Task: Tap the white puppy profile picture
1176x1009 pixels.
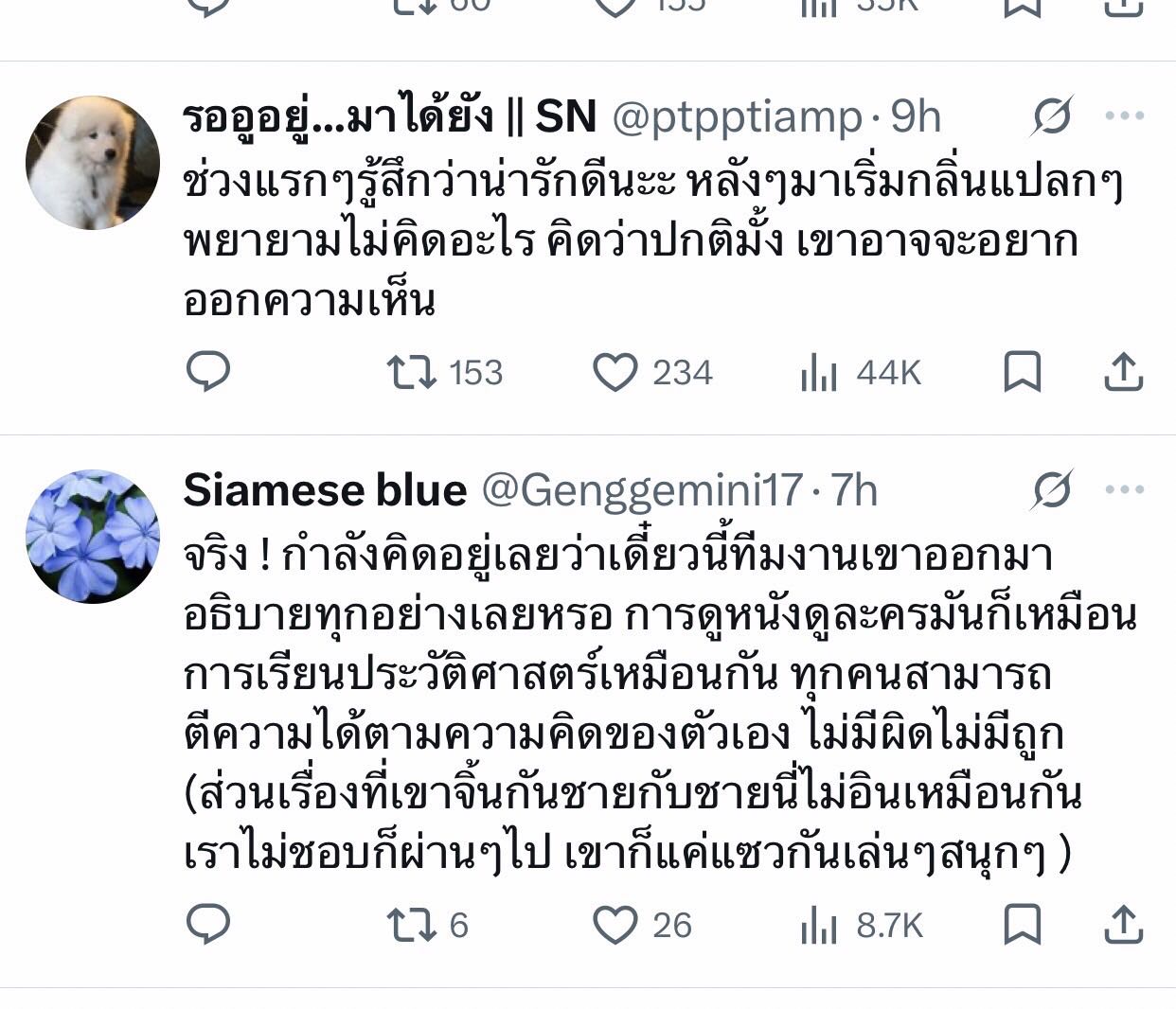Action: coord(93,162)
